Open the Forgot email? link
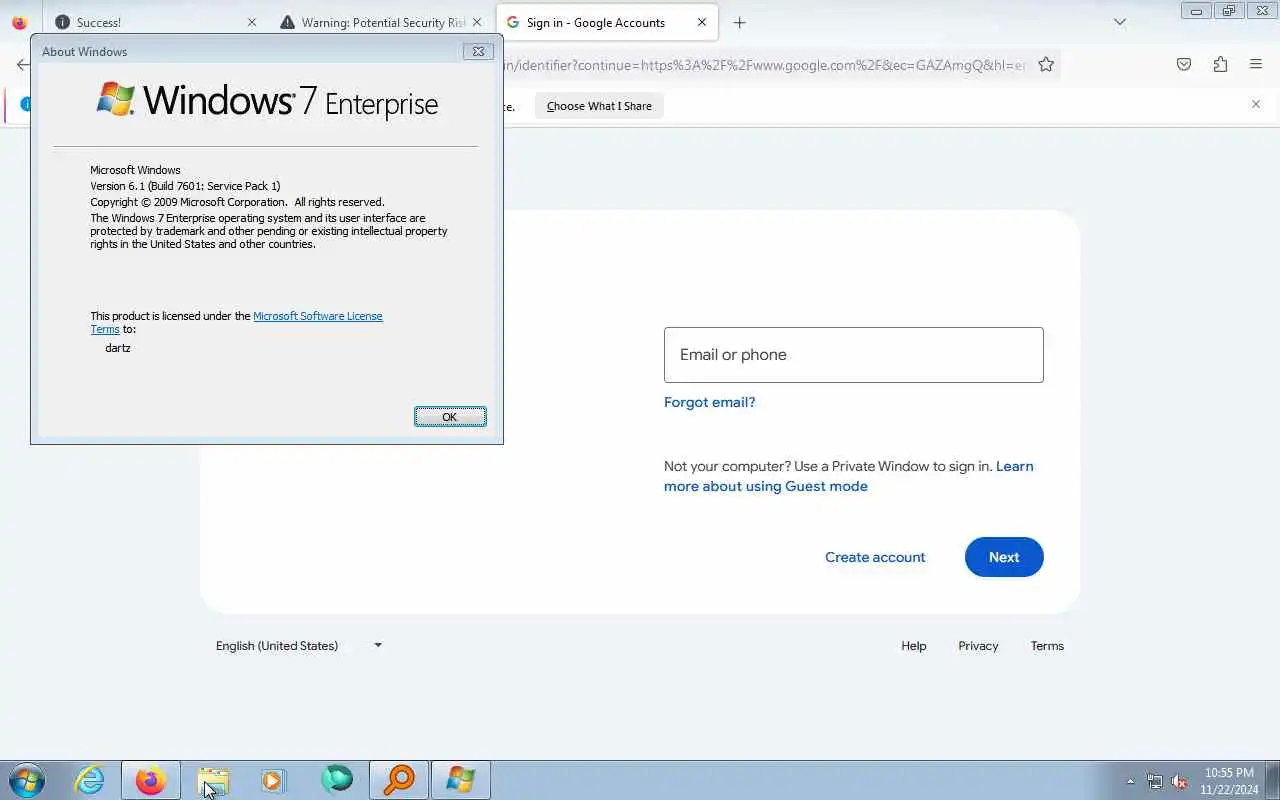Image resolution: width=1280 pixels, height=800 pixels. coord(709,402)
